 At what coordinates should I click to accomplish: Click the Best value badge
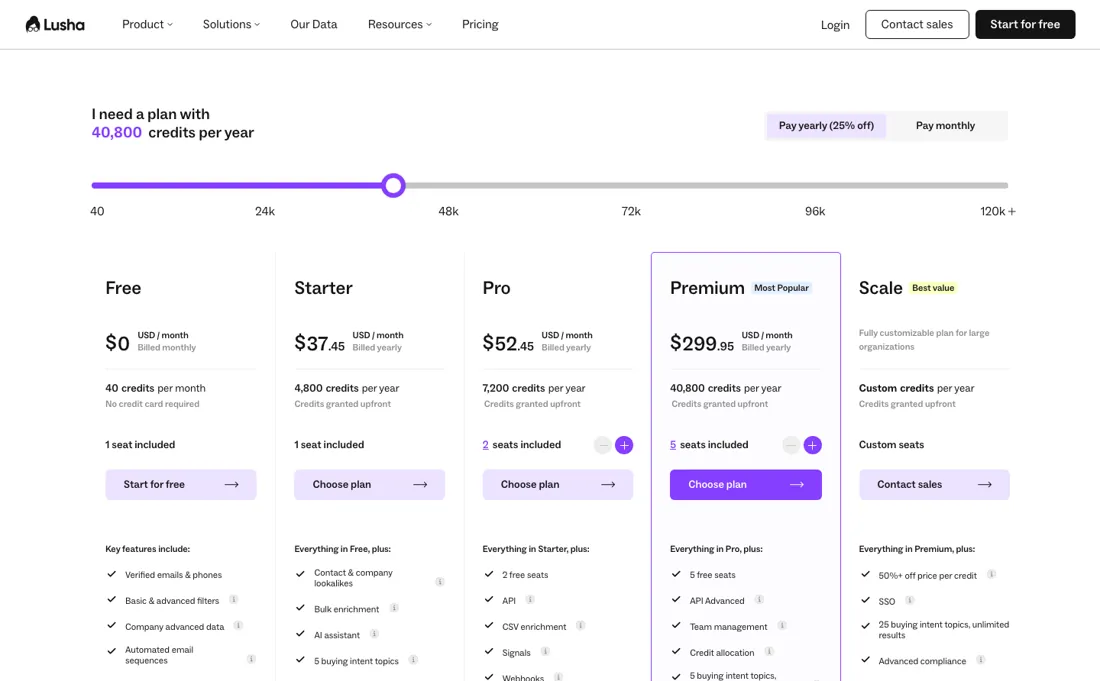pyautogui.click(x=933, y=288)
